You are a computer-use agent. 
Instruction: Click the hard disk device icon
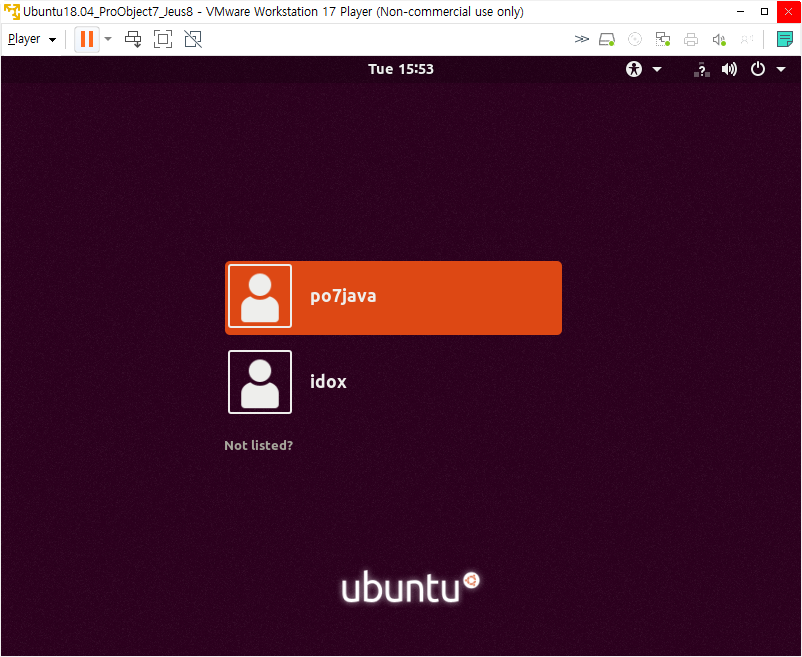[x=607, y=39]
